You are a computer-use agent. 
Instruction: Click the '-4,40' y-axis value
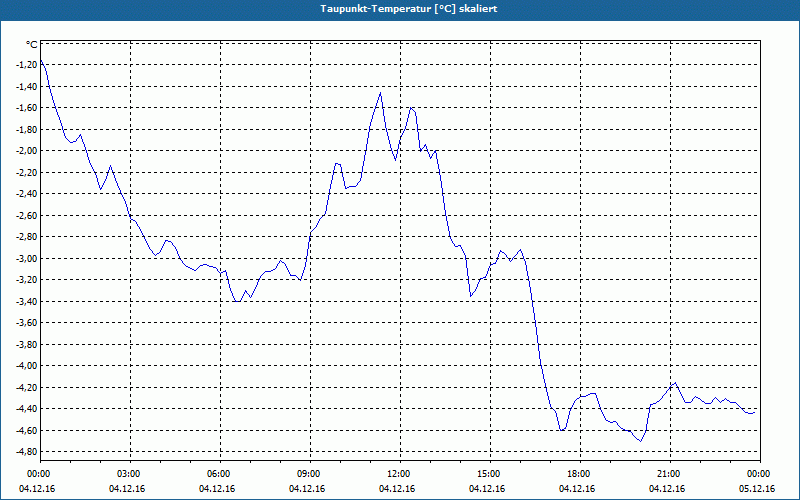pos(28,409)
